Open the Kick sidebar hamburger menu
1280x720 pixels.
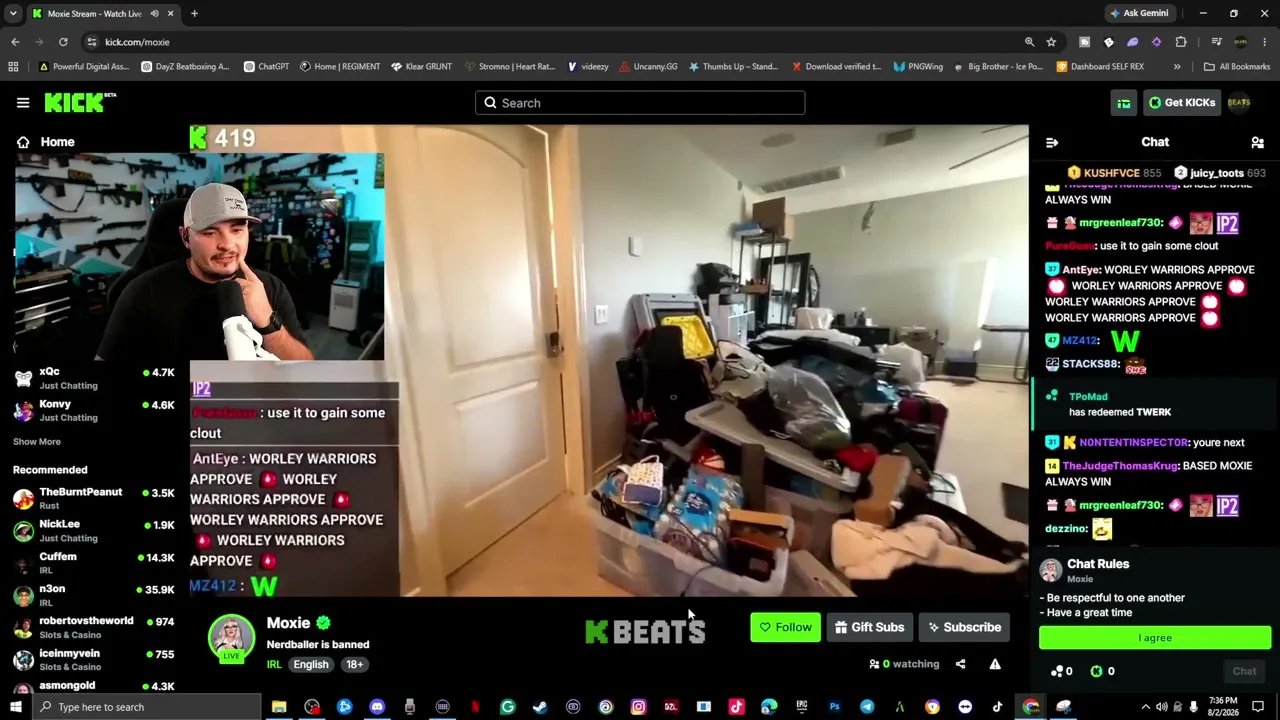(x=23, y=102)
